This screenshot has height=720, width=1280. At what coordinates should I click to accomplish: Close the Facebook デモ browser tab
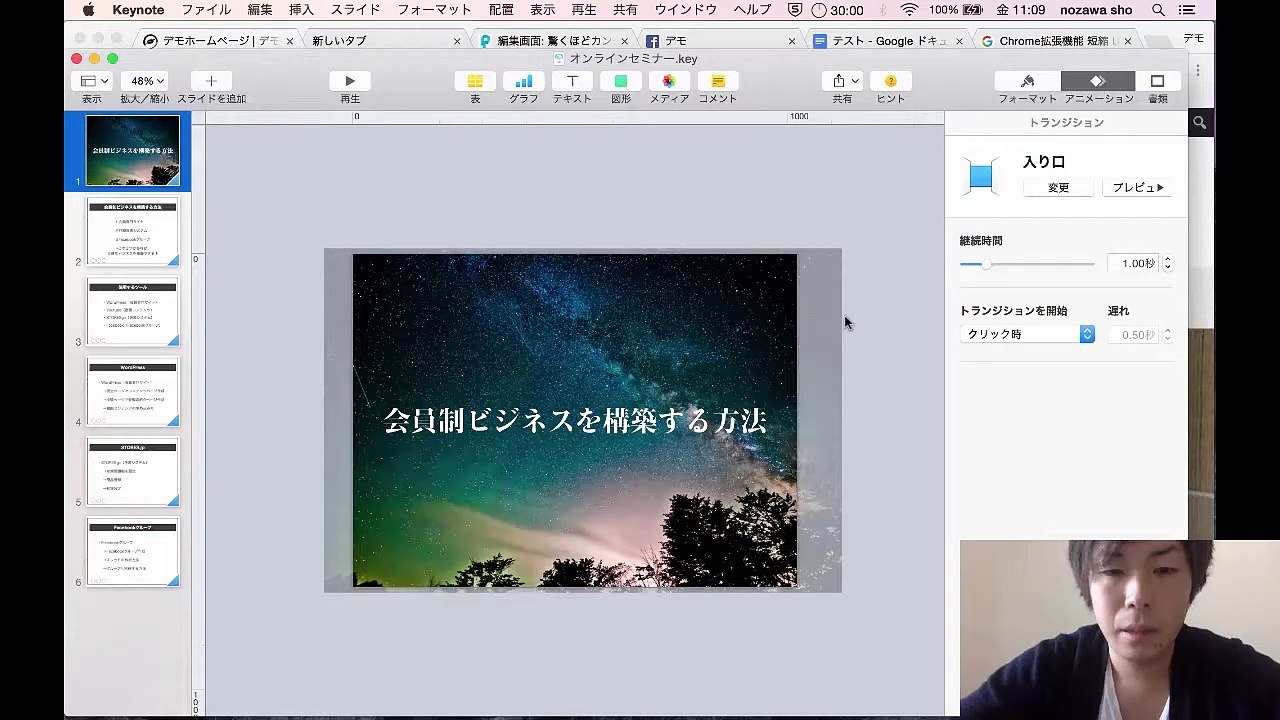point(792,41)
